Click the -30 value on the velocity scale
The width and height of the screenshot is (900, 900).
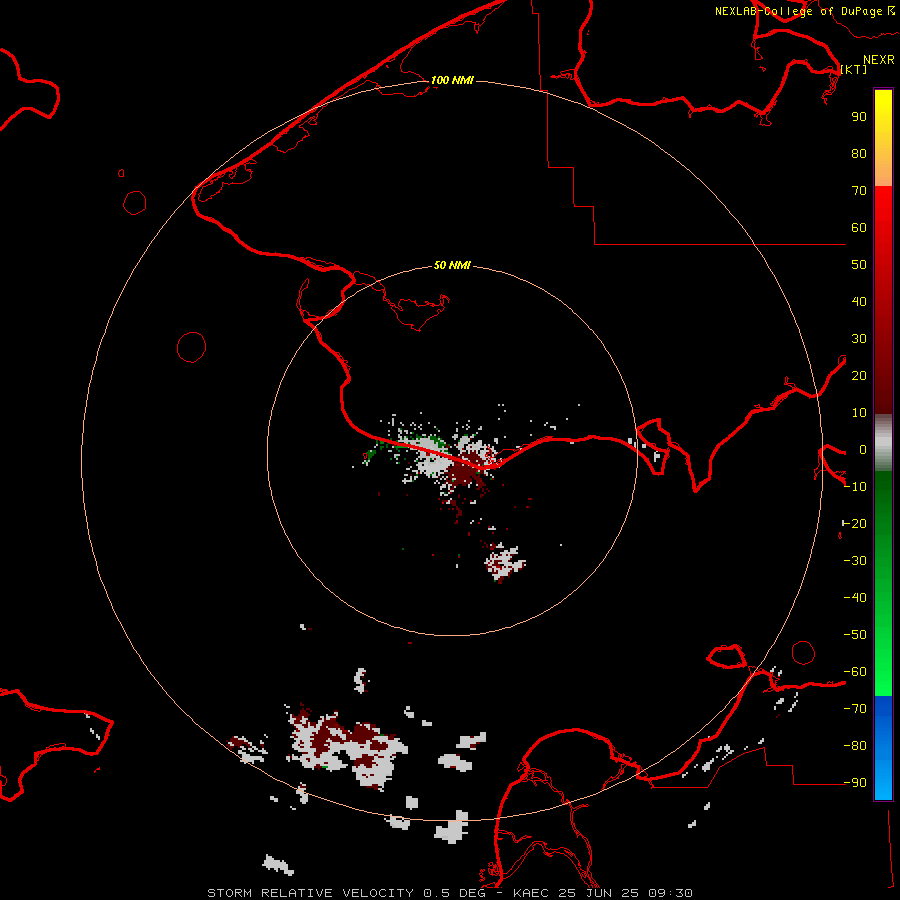tap(855, 561)
